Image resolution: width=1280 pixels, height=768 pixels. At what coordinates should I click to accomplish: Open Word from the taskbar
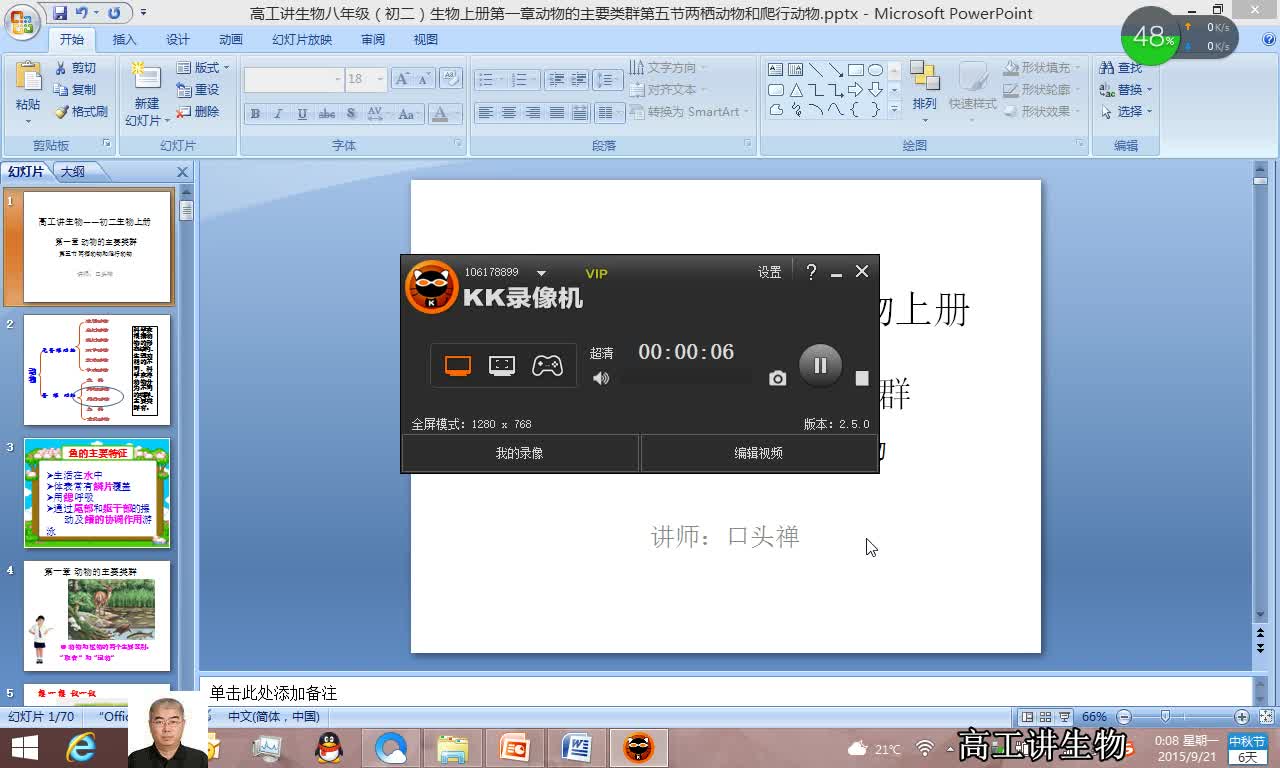coord(577,747)
